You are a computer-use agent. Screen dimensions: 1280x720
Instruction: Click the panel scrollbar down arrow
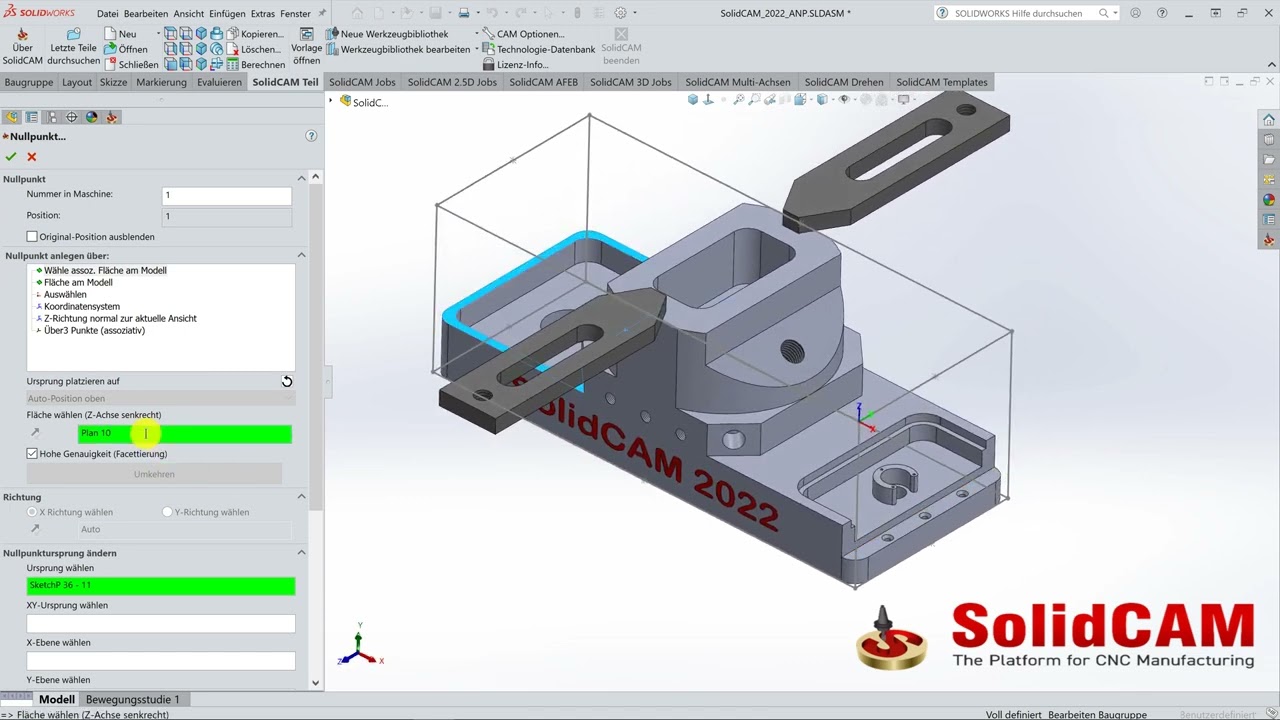pyautogui.click(x=316, y=683)
